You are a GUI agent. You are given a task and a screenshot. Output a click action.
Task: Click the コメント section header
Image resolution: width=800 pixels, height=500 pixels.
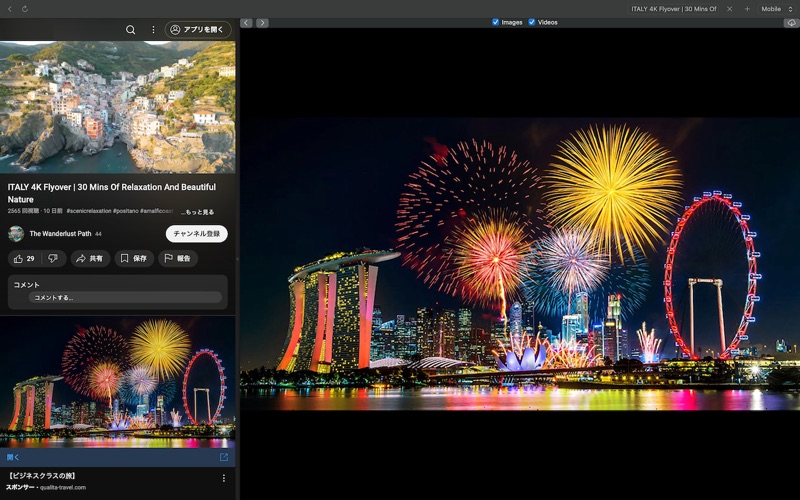(x=27, y=285)
